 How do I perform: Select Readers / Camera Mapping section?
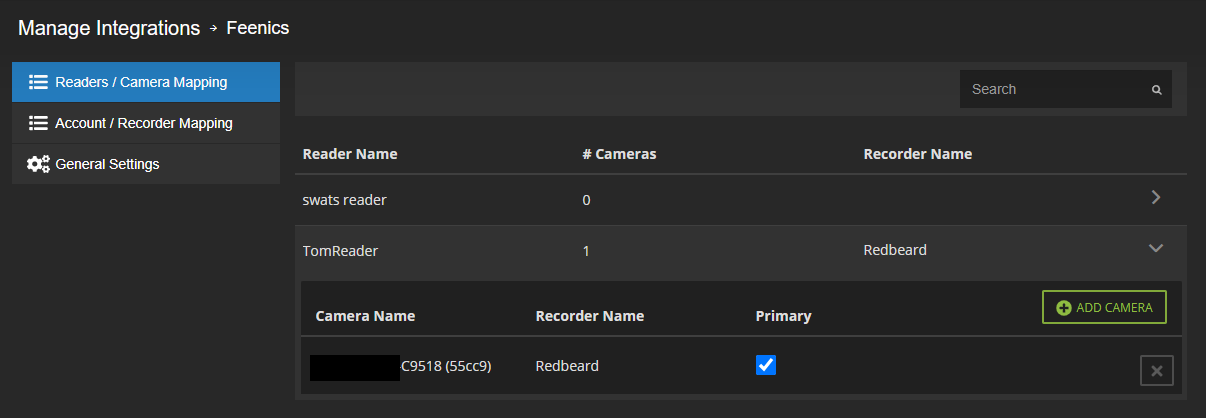pyautogui.click(x=146, y=82)
